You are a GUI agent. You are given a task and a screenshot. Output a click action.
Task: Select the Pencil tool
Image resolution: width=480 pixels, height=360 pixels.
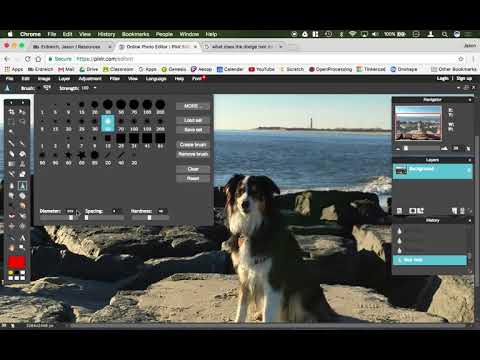tap(11, 143)
